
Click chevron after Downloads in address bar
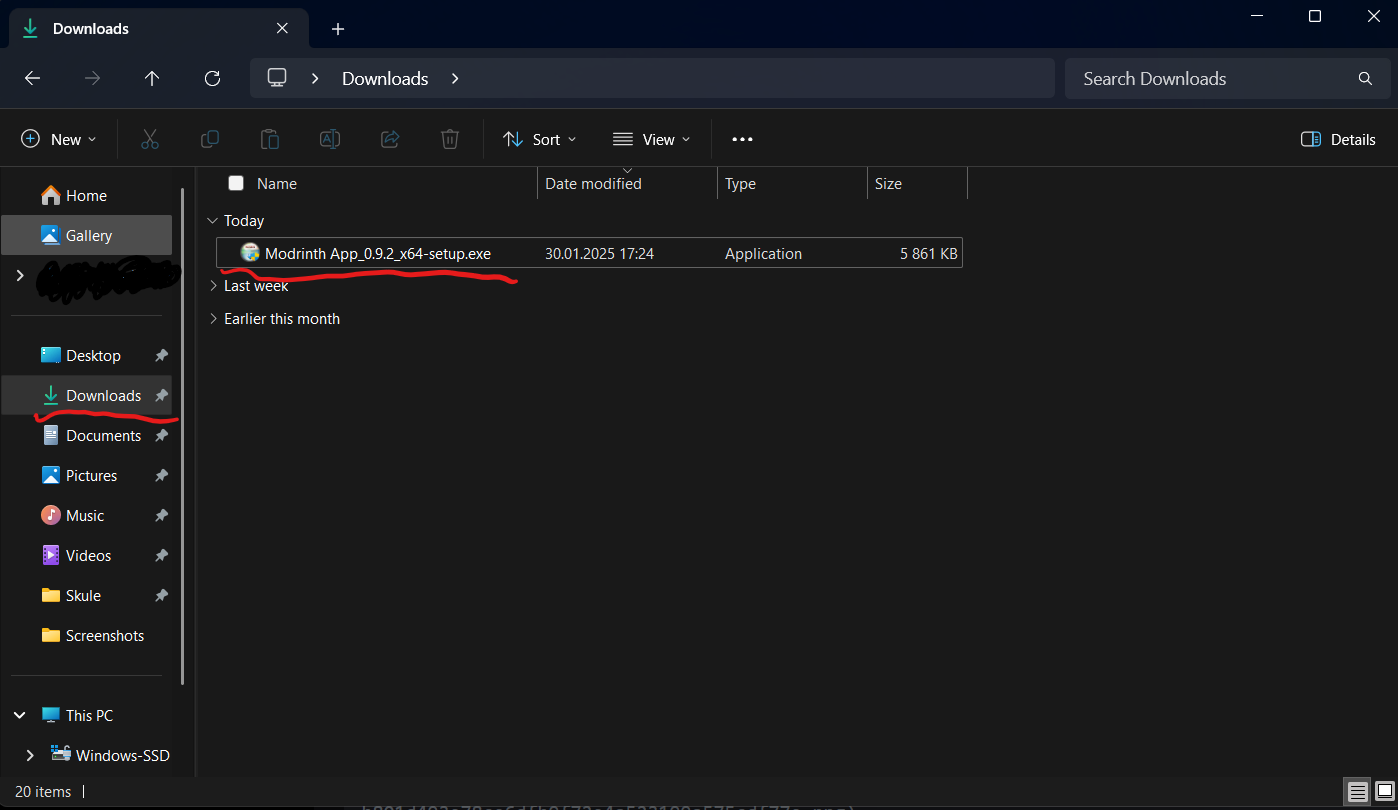[x=455, y=78]
